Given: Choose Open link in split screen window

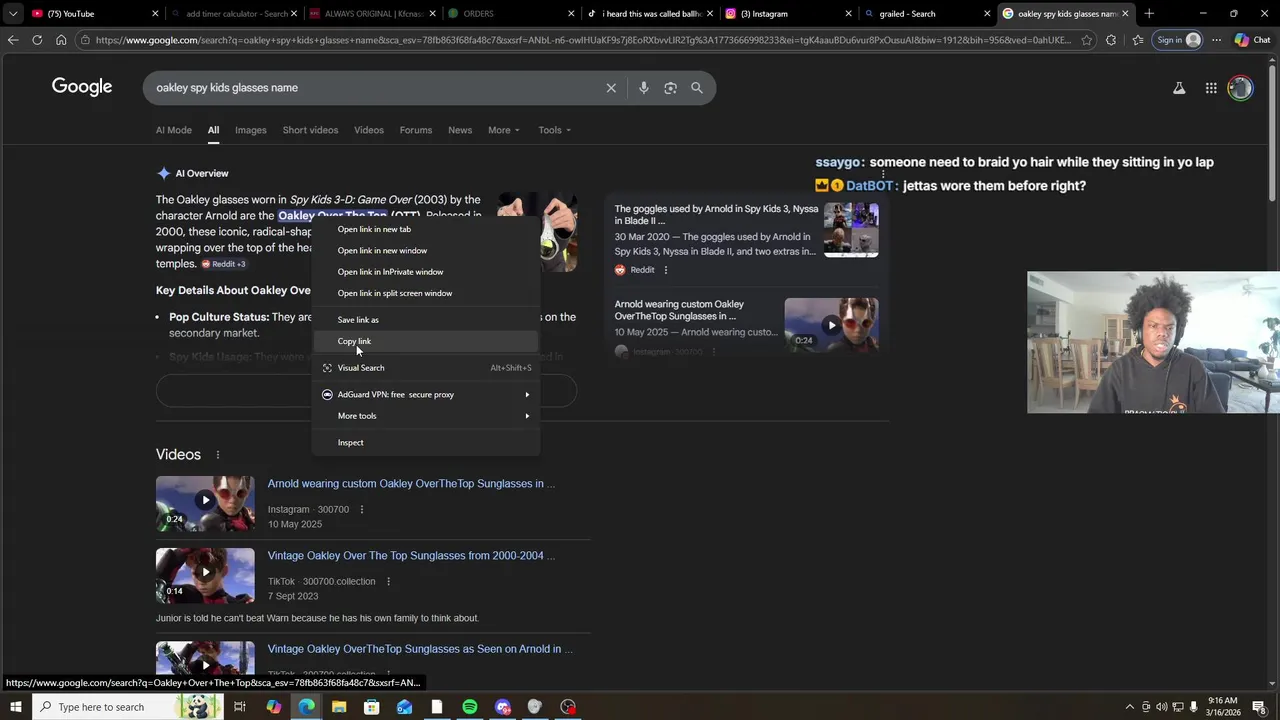Looking at the screenshot, I should click(x=426, y=293).
